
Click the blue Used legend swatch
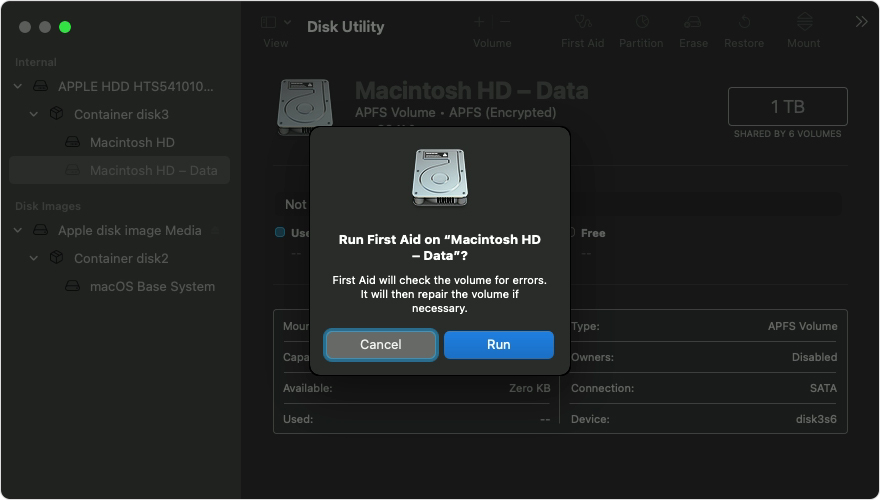click(x=280, y=232)
